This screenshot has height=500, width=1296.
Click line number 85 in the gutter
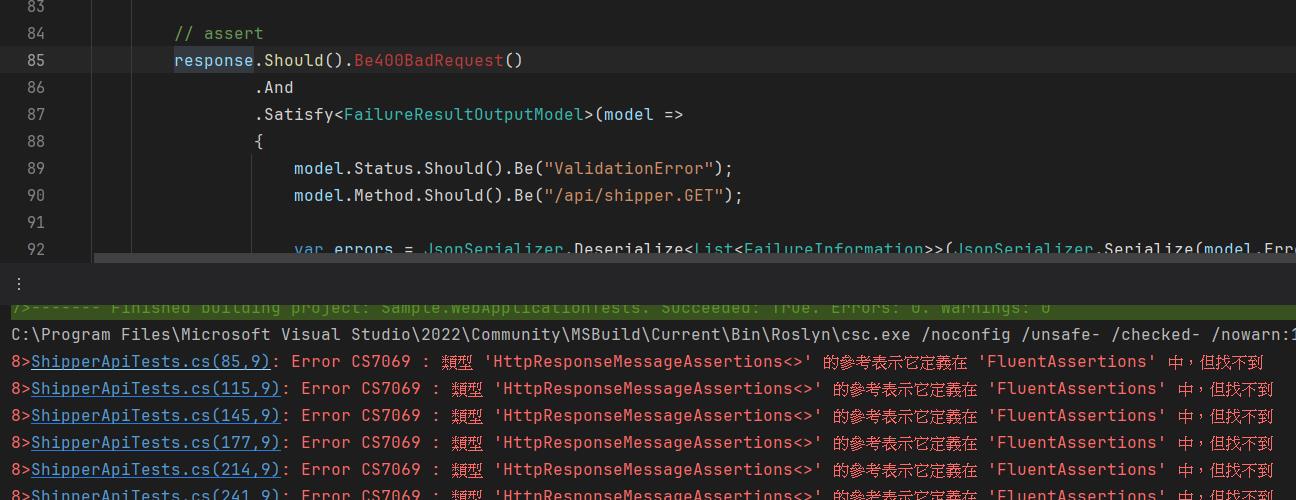pyautogui.click(x=36, y=61)
